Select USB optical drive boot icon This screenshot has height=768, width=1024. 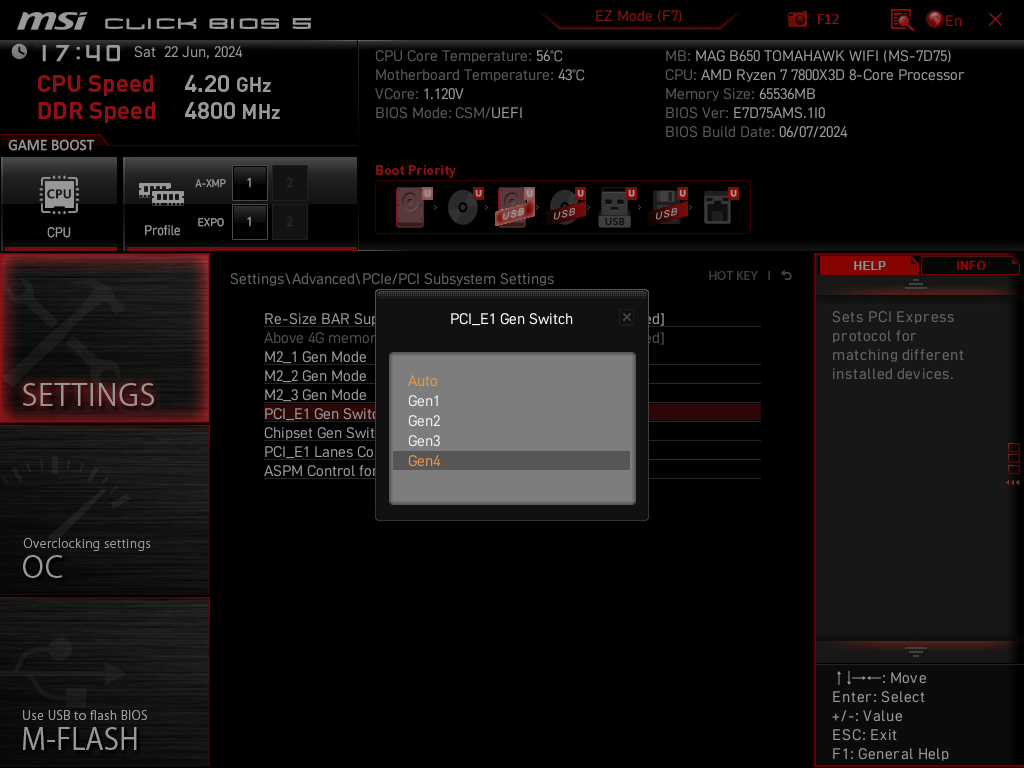(566, 206)
